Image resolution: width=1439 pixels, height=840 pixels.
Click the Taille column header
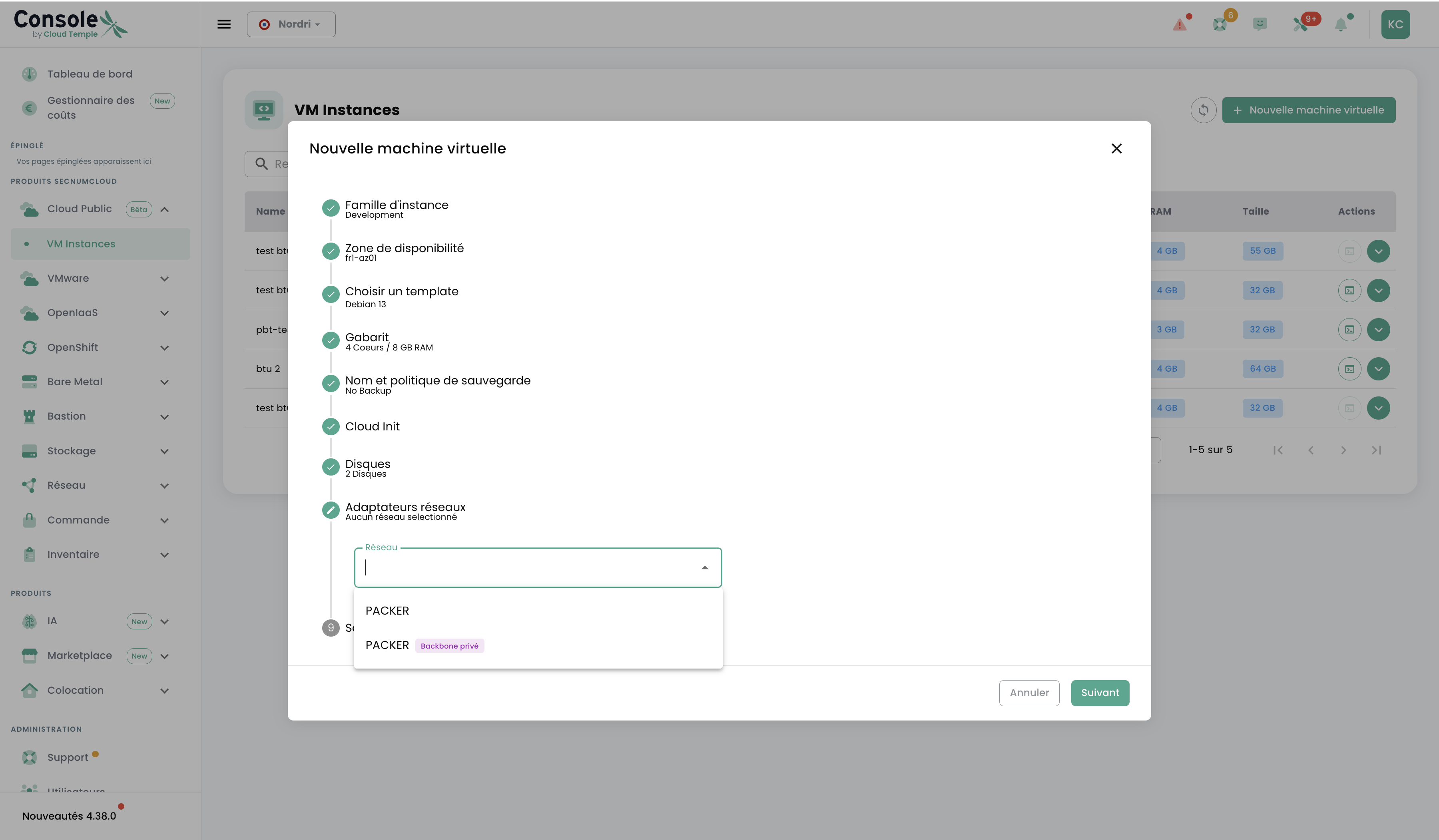[x=1256, y=211]
